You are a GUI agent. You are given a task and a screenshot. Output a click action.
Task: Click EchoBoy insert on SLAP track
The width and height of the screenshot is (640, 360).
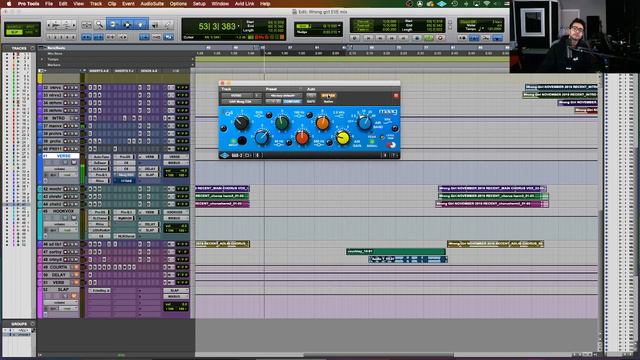[99, 291]
